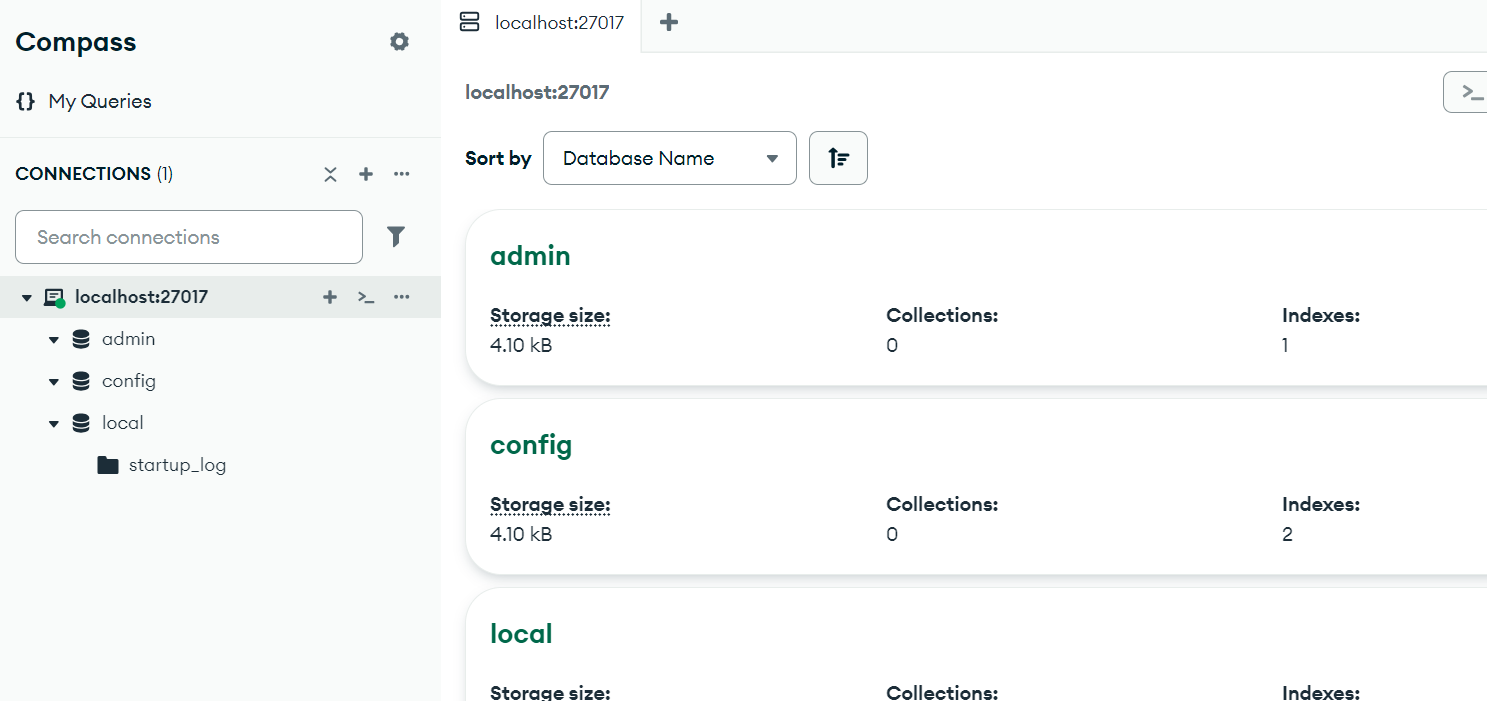Click config database stack icon in sidebar
The width and height of the screenshot is (1487, 701).
point(81,381)
